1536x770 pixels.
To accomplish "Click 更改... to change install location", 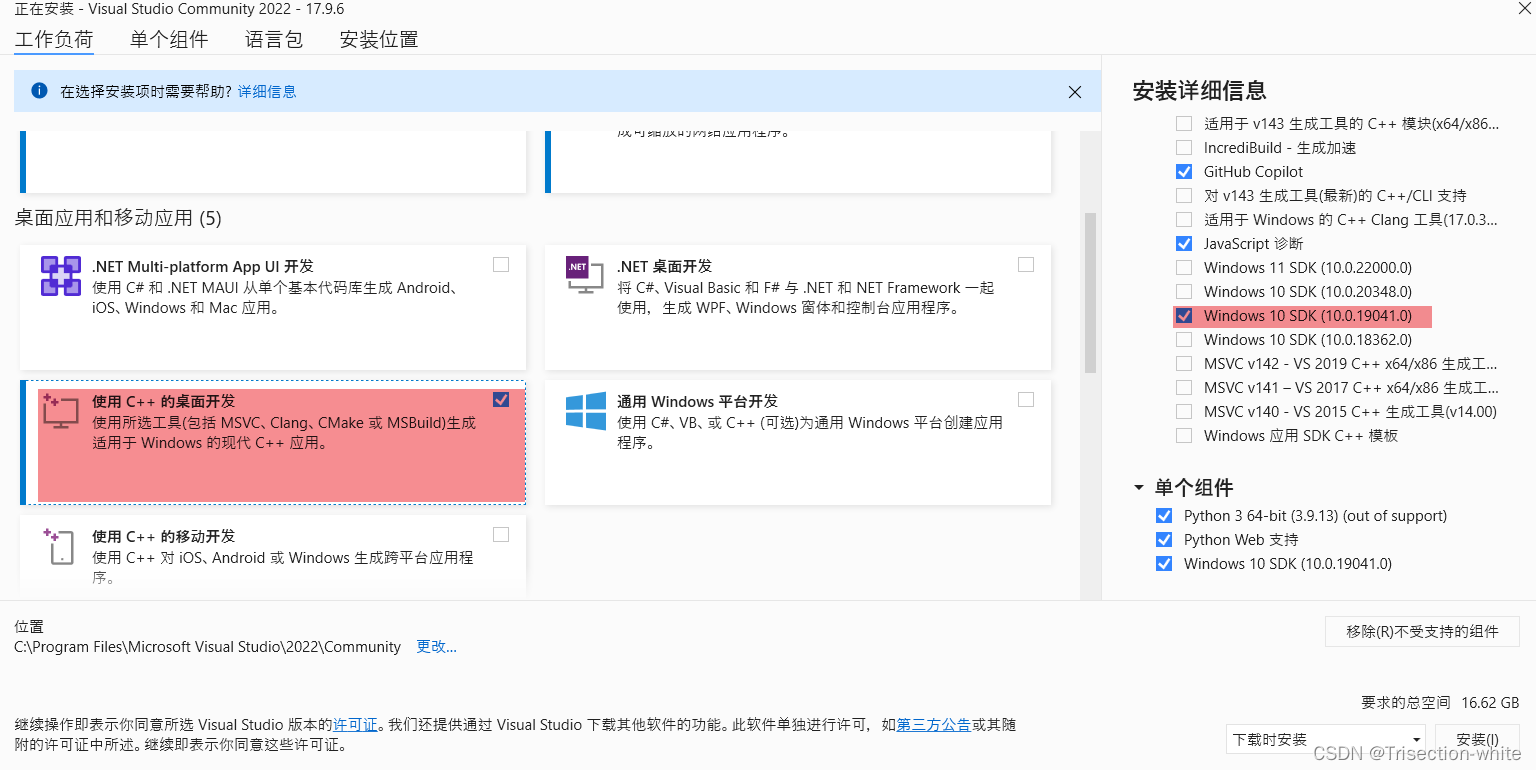I will click(436, 647).
